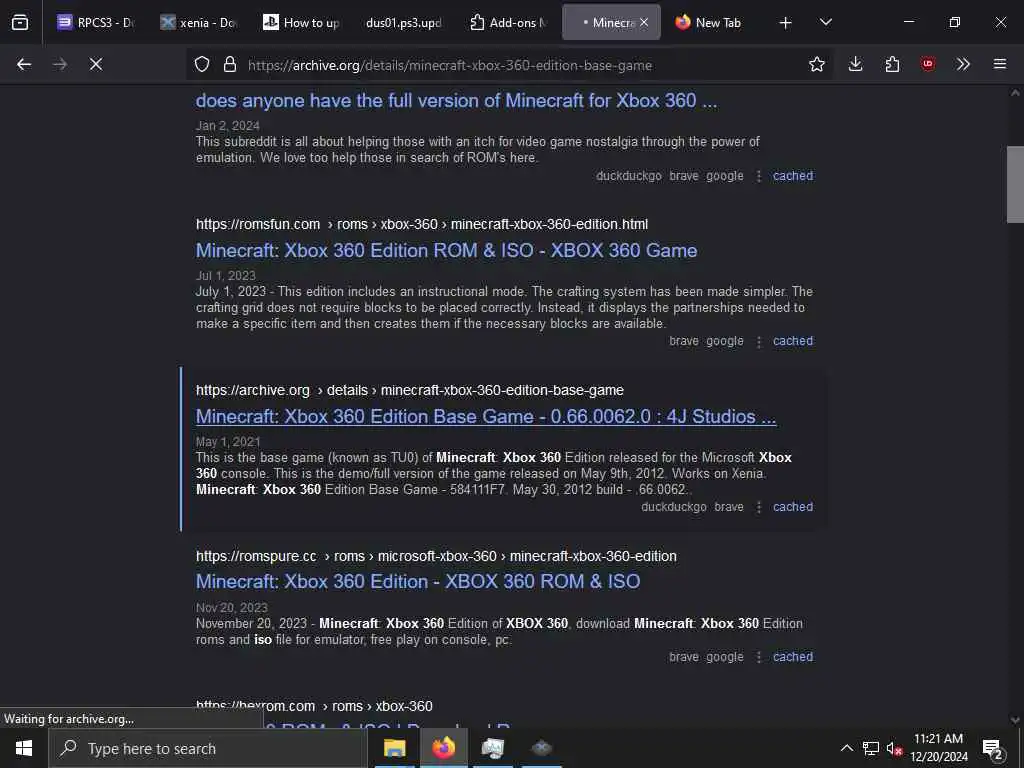The image size is (1024, 768).
Task: Expand more tools overflow chevron
Action: coord(963,64)
